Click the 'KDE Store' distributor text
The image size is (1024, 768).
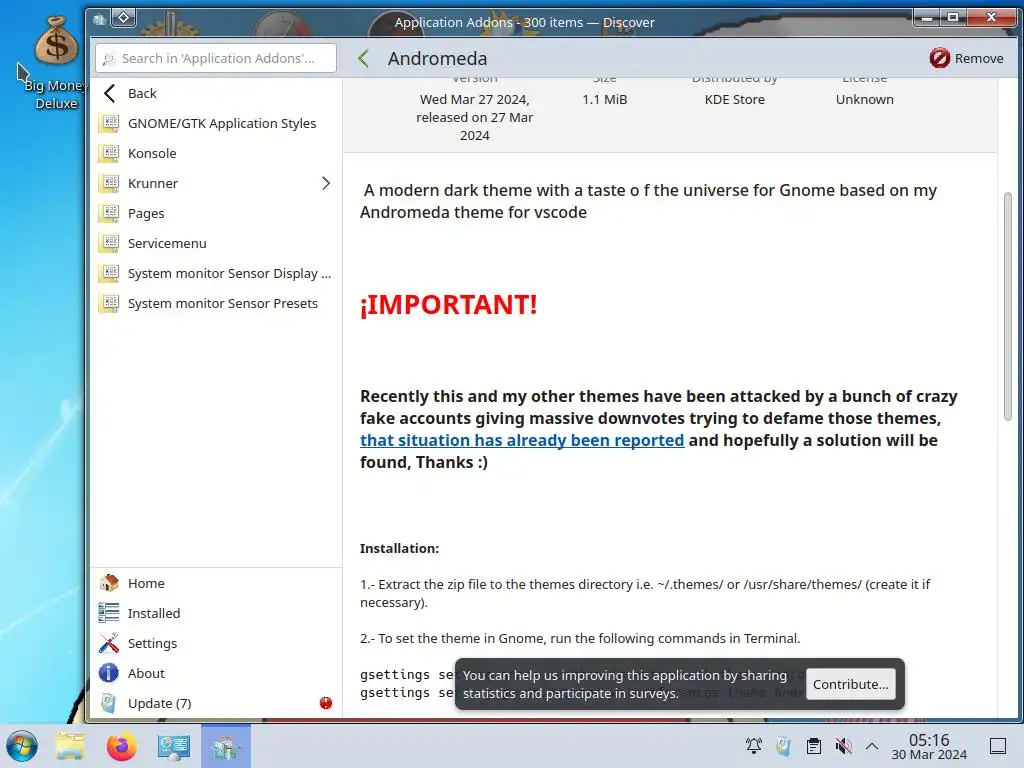(735, 99)
